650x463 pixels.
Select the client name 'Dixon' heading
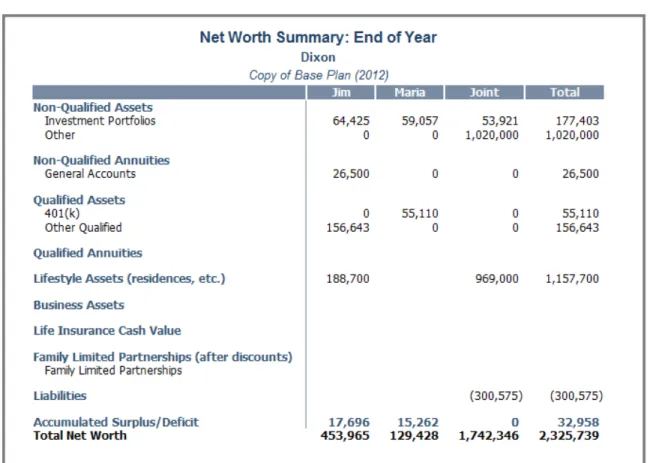318,57
